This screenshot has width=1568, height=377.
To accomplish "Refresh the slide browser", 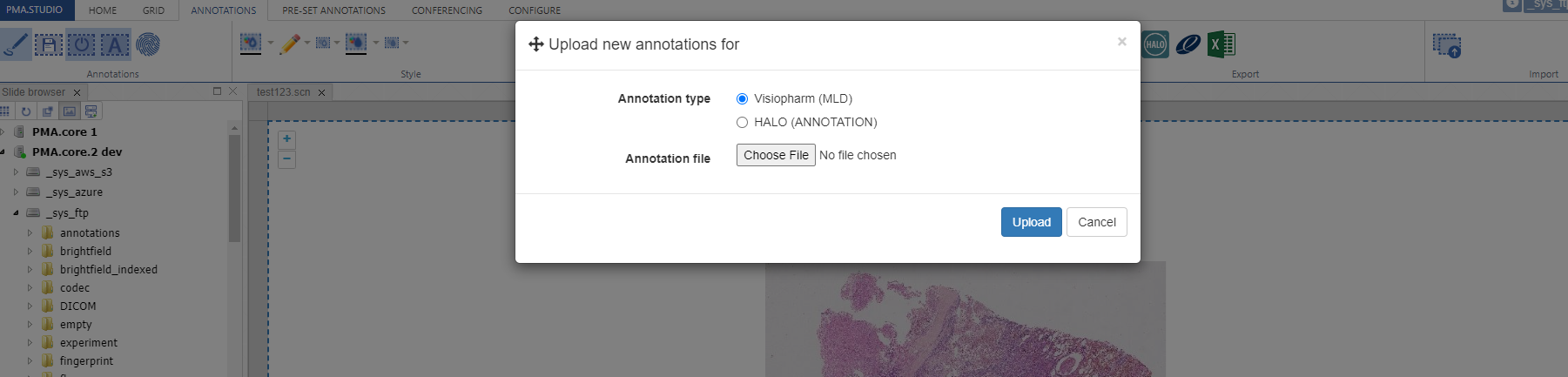I will (26, 111).
